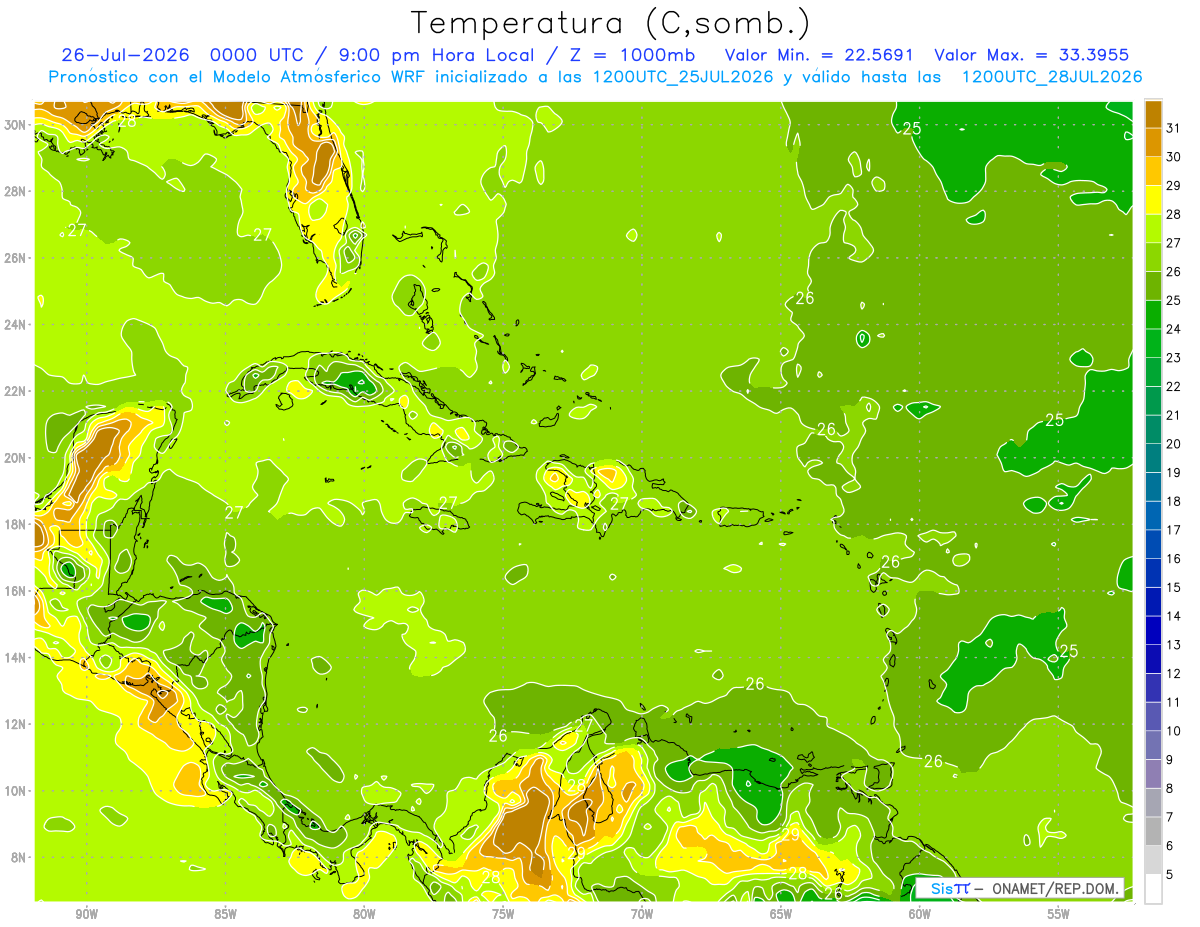The height and width of the screenshot is (927, 1200).
Task: Click the color scale label "31"
Action: 1174,128
